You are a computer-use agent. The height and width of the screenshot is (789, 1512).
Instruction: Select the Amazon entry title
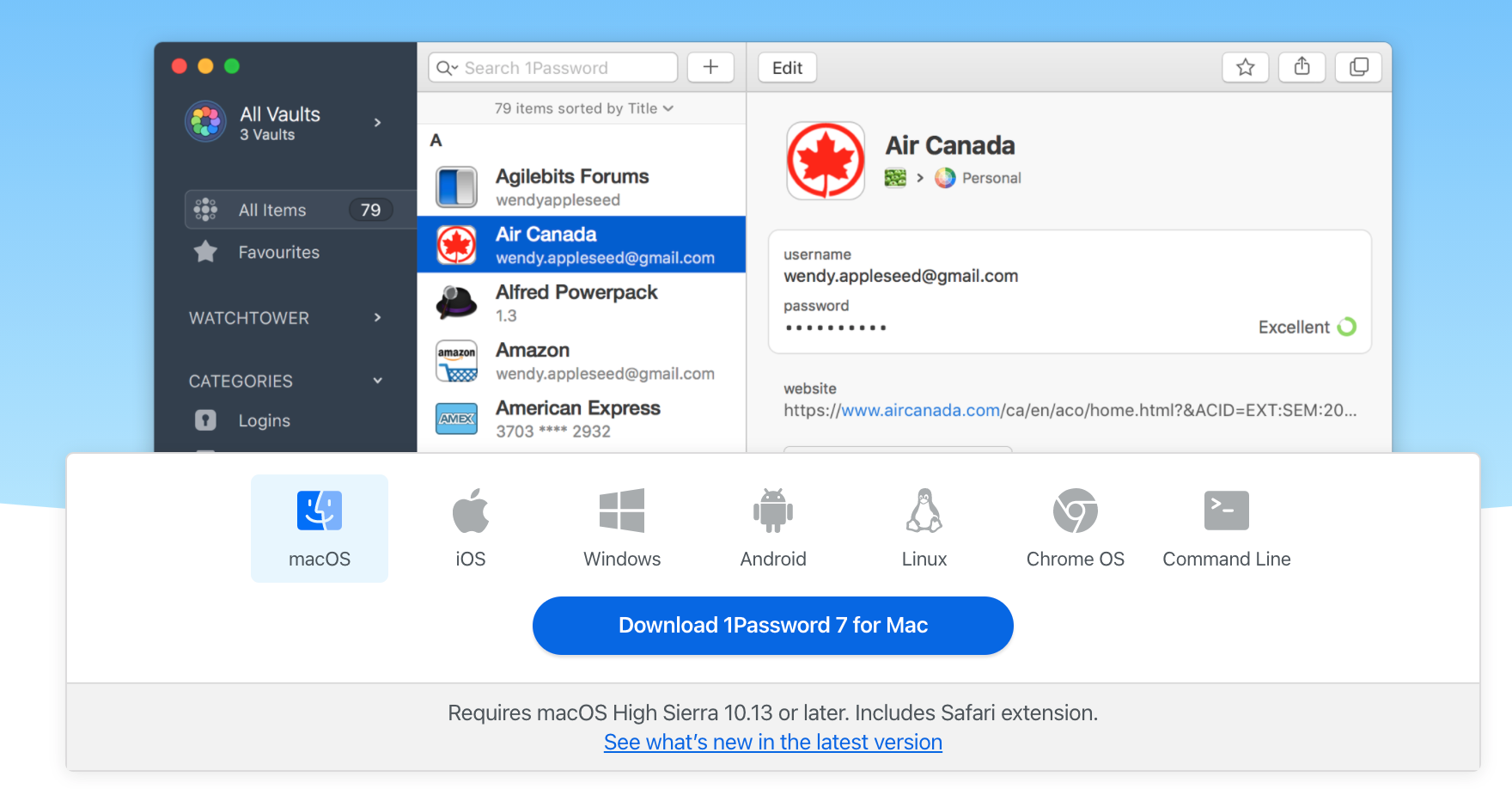533,350
